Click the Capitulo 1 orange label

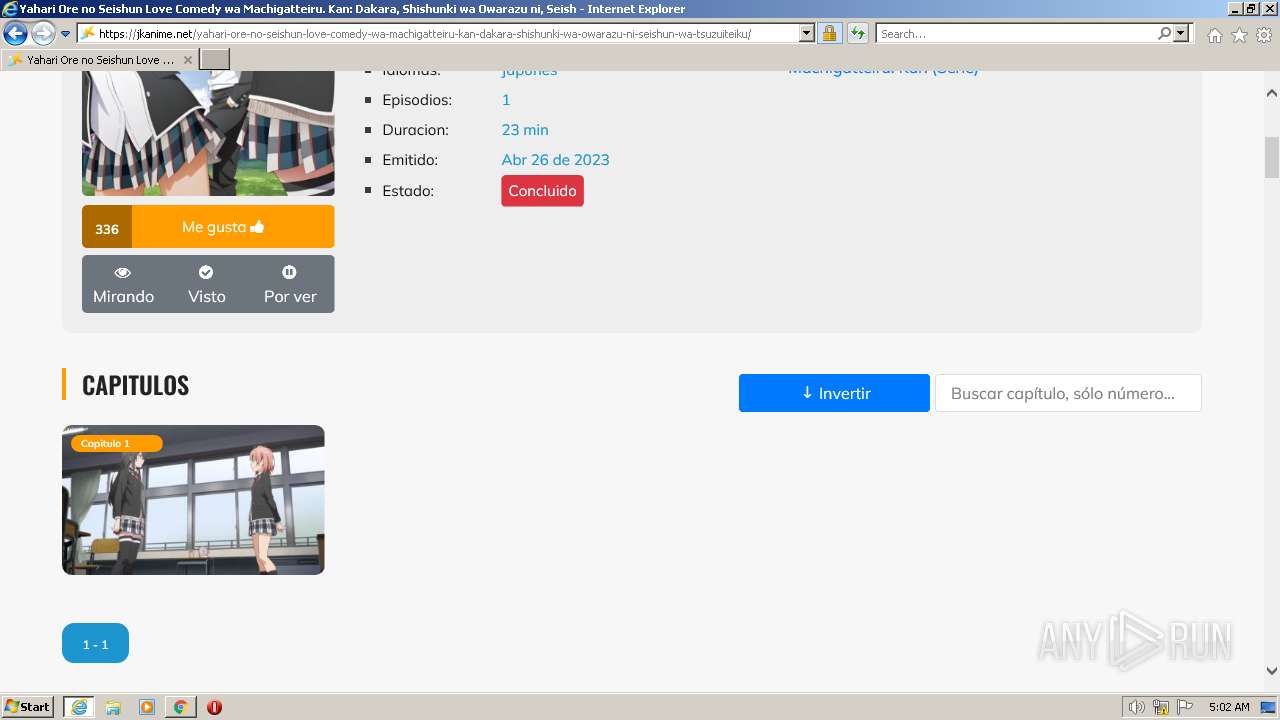pyautogui.click(x=115, y=443)
